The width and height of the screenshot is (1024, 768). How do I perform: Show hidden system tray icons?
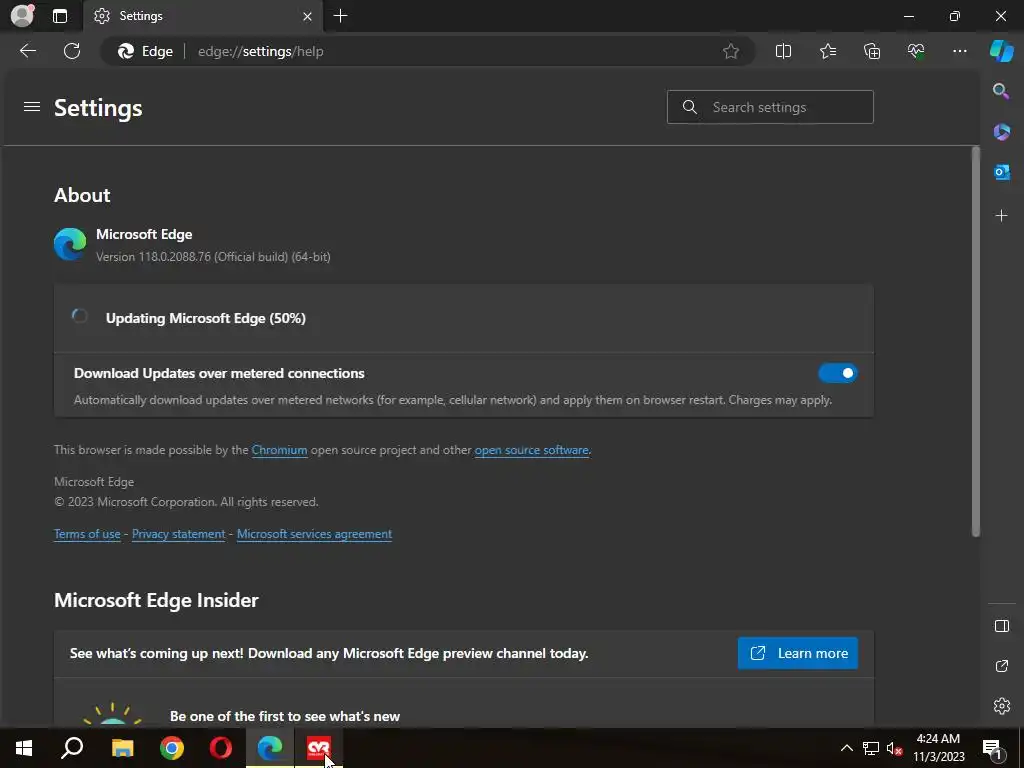click(x=846, y=748)
